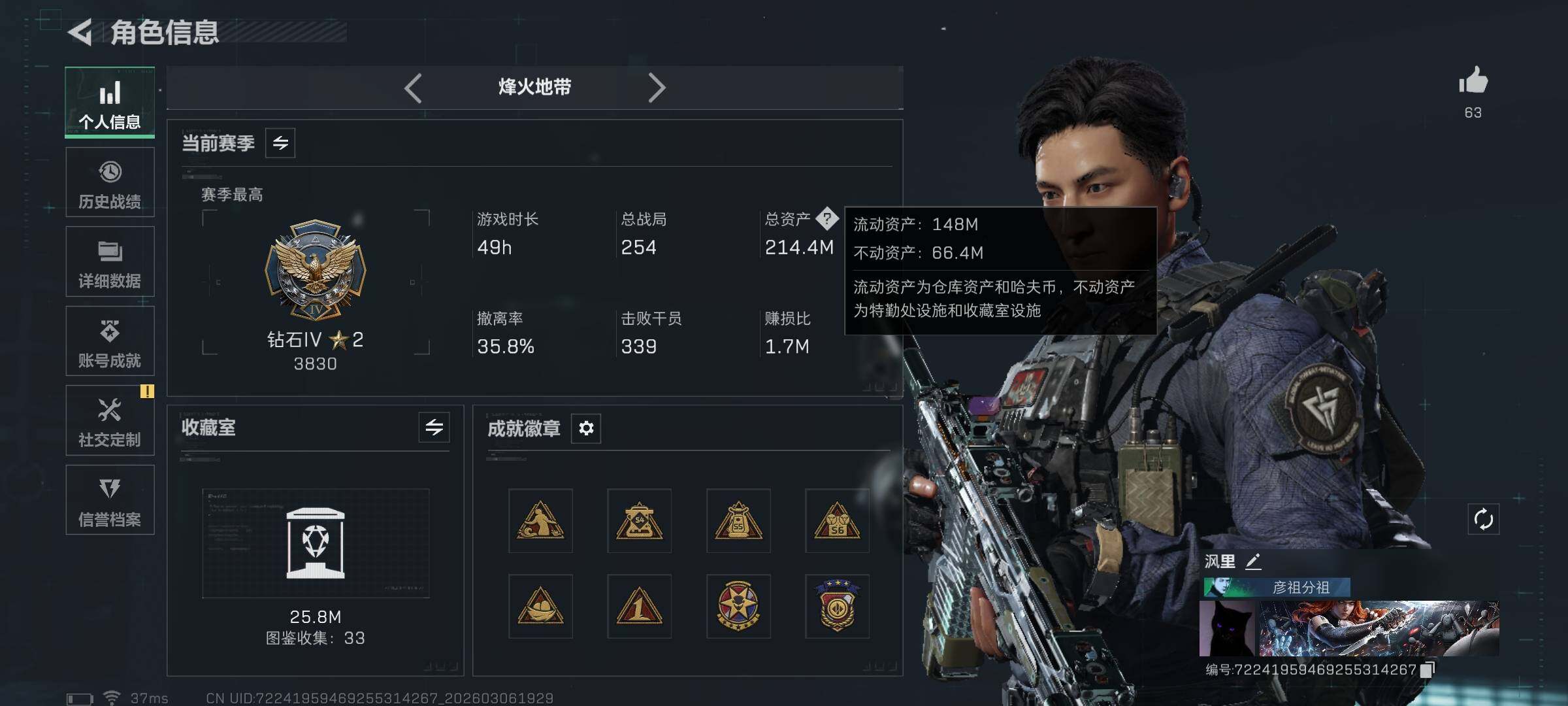Switch to next game mode with right chevron
Screen dimensions: 1568x706
657,88
